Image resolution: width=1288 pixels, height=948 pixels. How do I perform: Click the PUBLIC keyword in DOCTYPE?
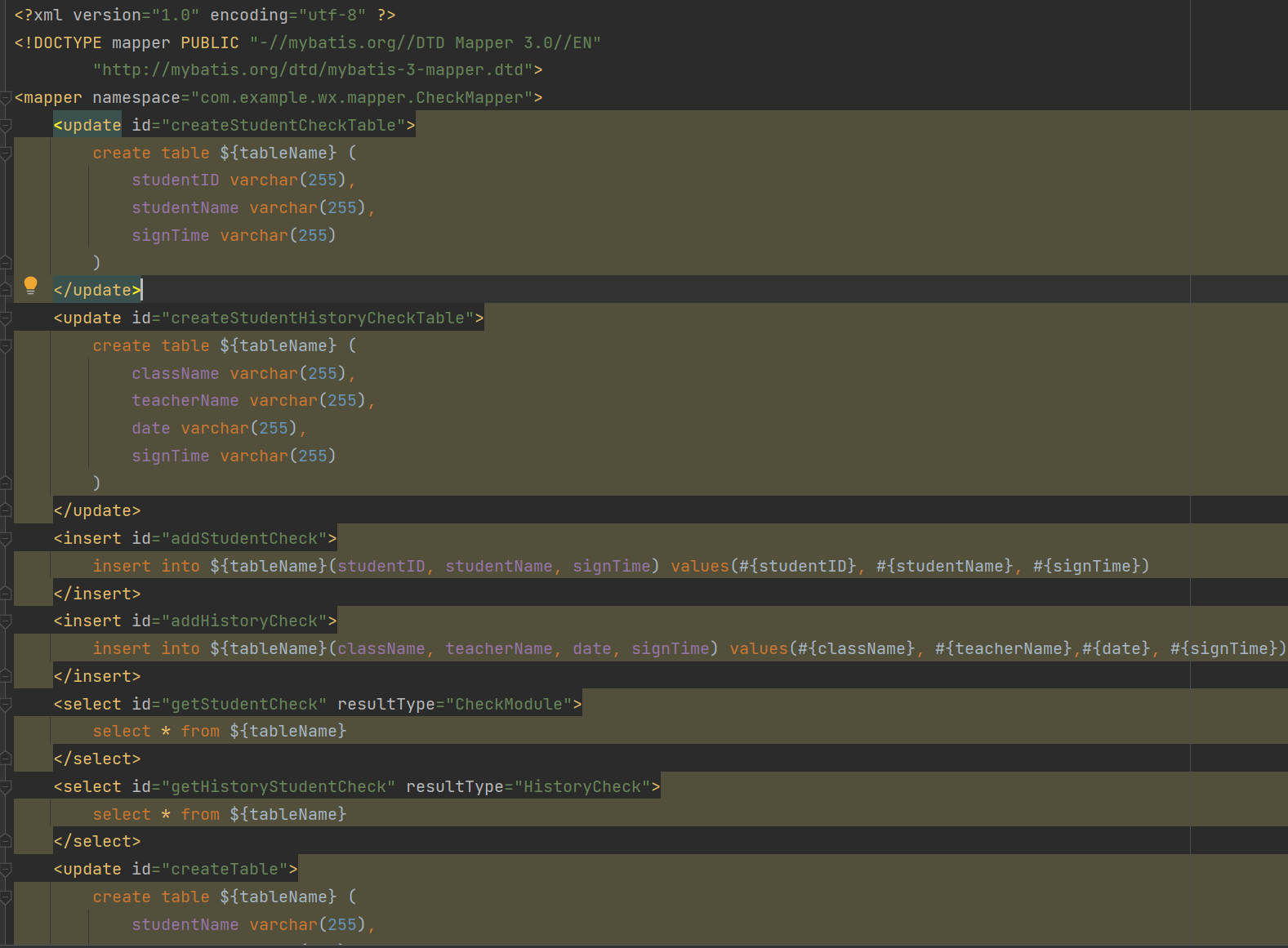[x=210, y=42]
